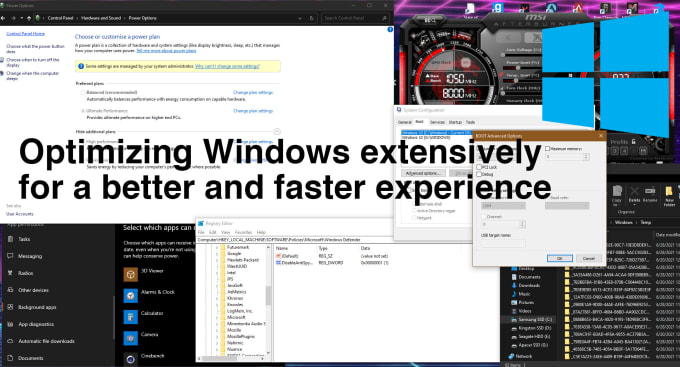
Task: Open Messaging in Settings sidebar
Action: 25,256
